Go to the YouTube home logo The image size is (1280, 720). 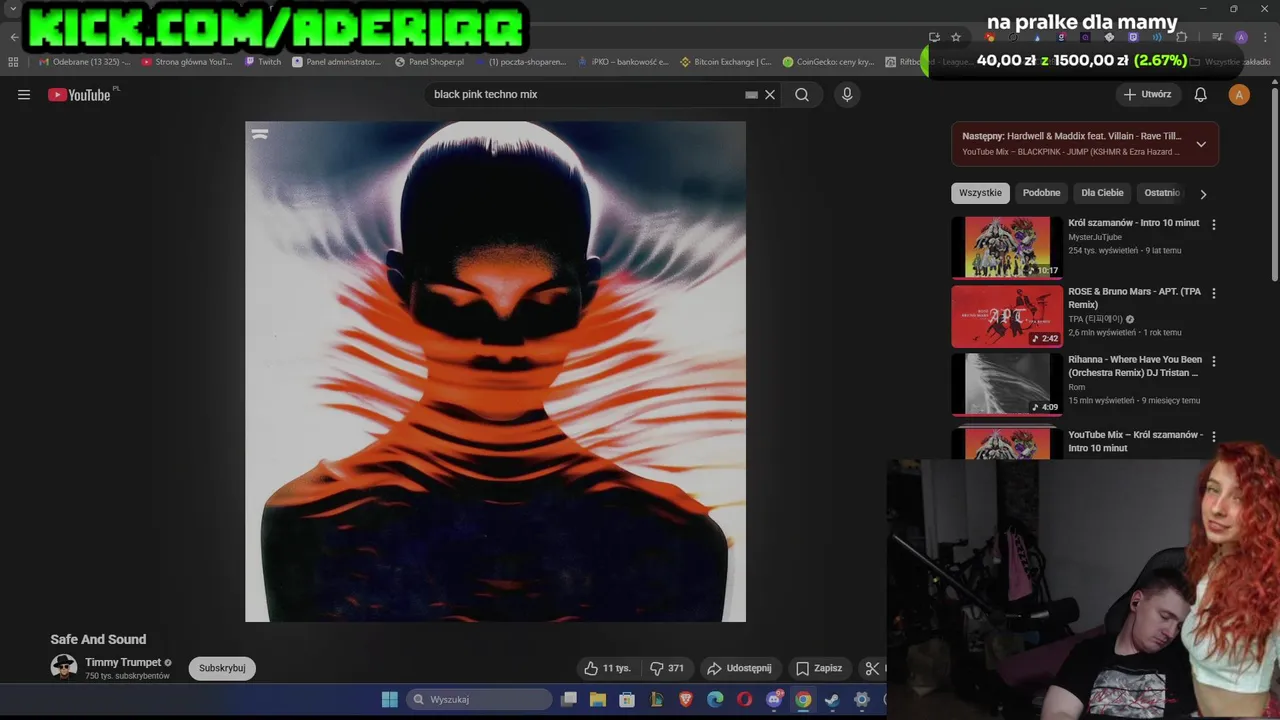click(x=80, y=95)
